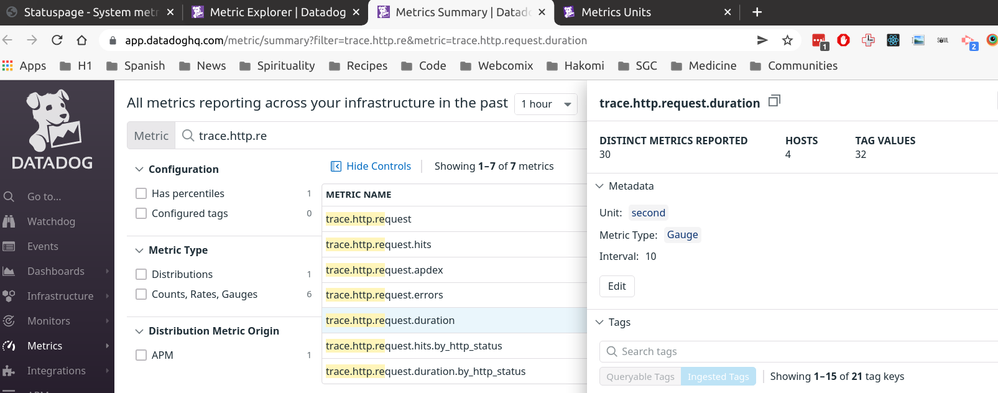Focus the Search tags input field
This screenshot has width=998, height=393.
click(x=799, y=352)
